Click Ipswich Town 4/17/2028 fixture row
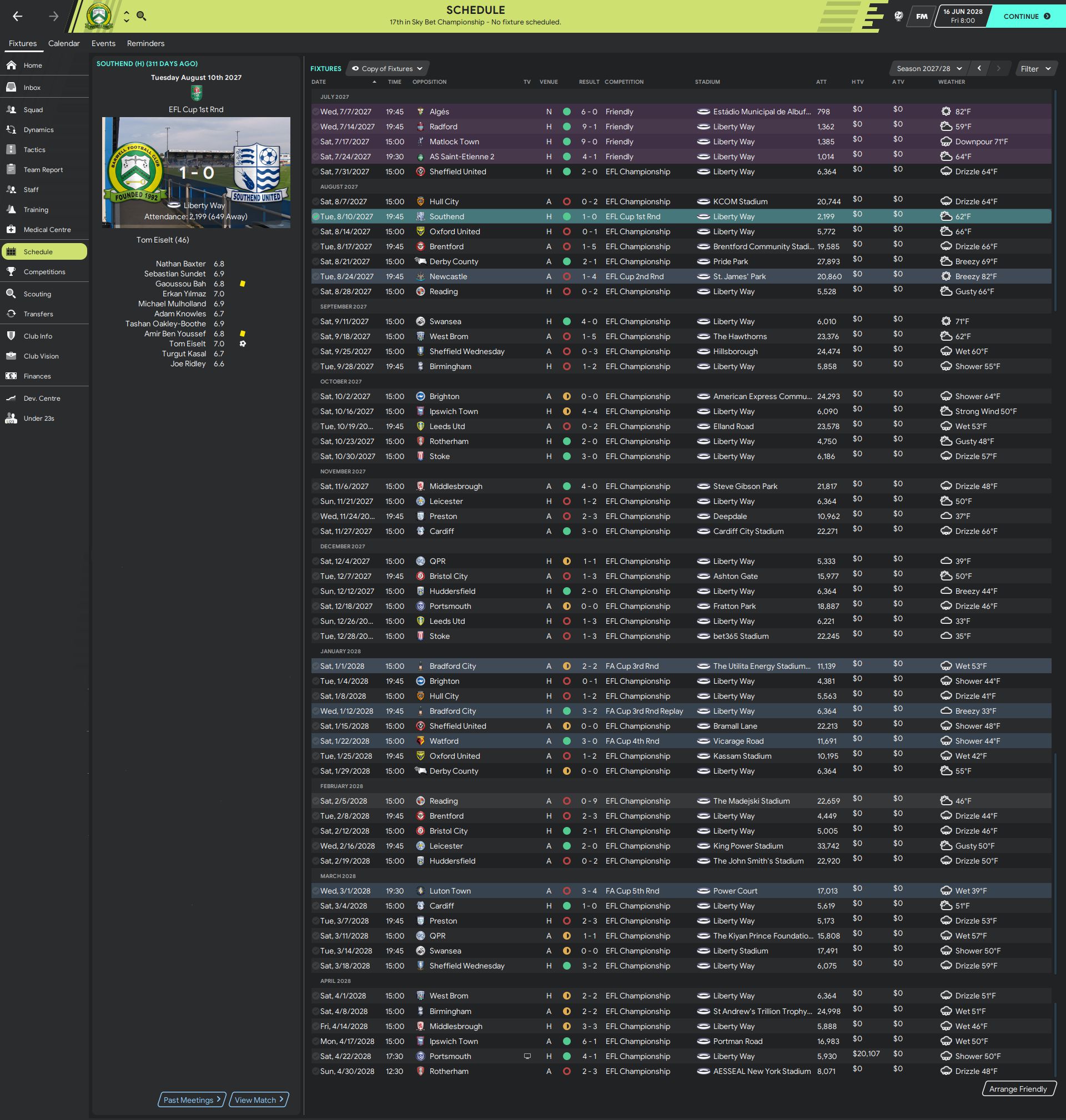Screen dimensions: 1066x1120 point(681,1041)
